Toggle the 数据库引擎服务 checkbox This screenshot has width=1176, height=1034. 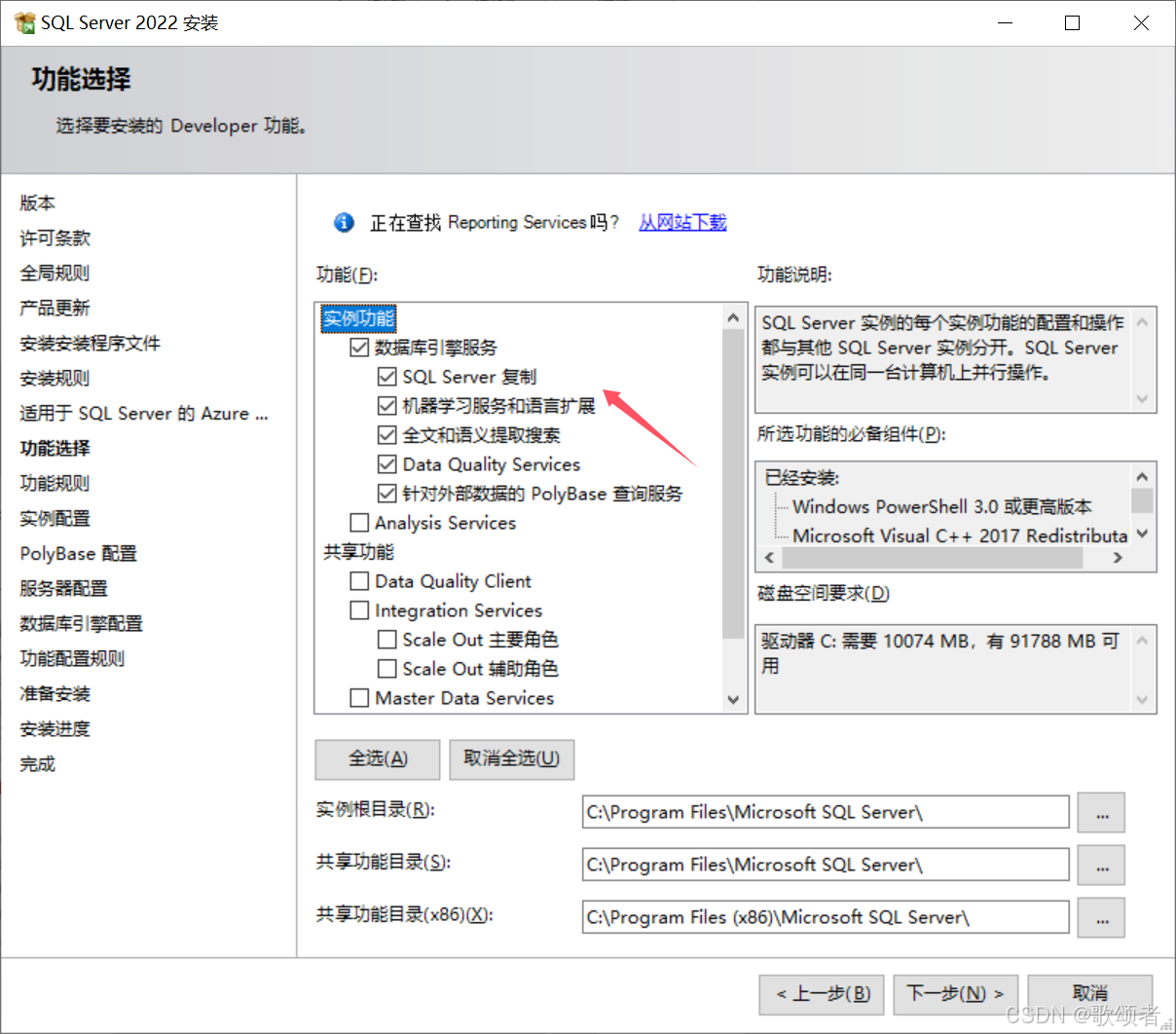pos(359,348)
